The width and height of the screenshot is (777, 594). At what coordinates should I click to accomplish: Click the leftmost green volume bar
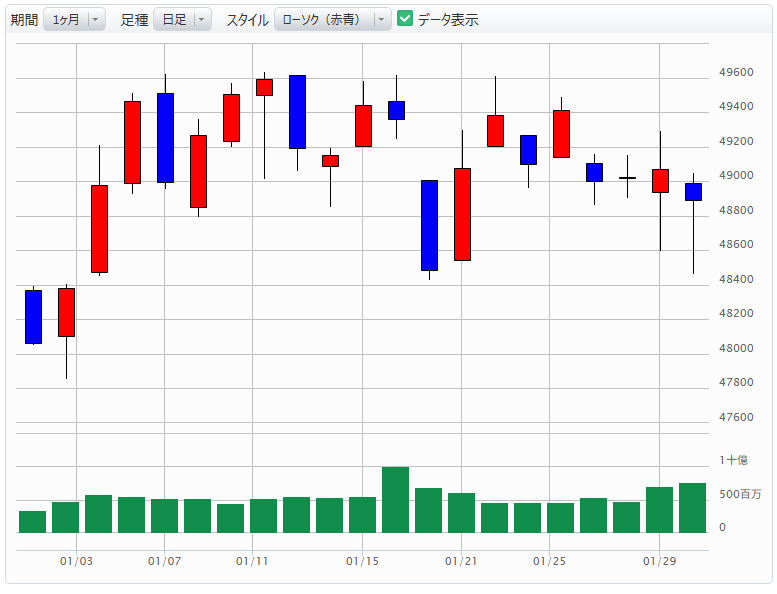(33, 522)
